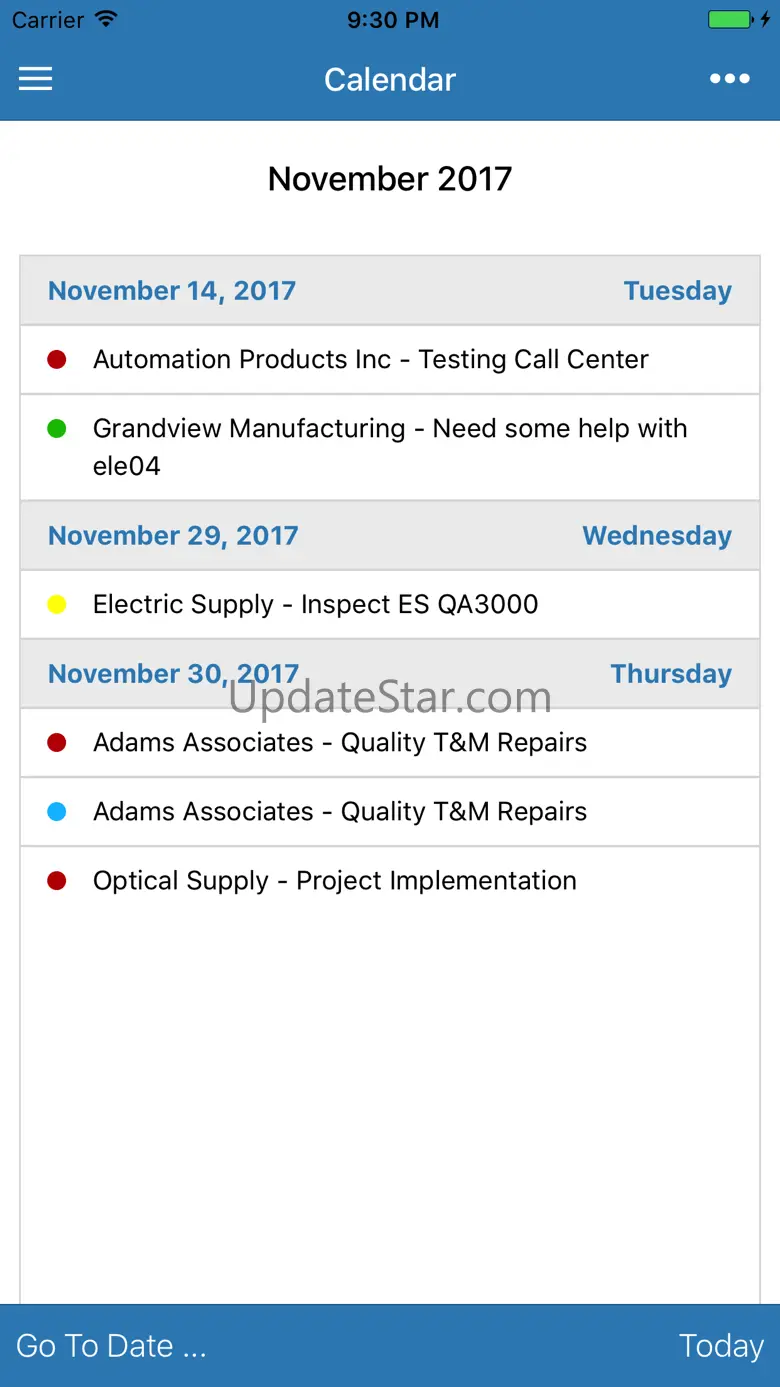780x1387 pixels.
Task: Open Grandview Manufacturing help request entry
Action: (x=390, y=447)
